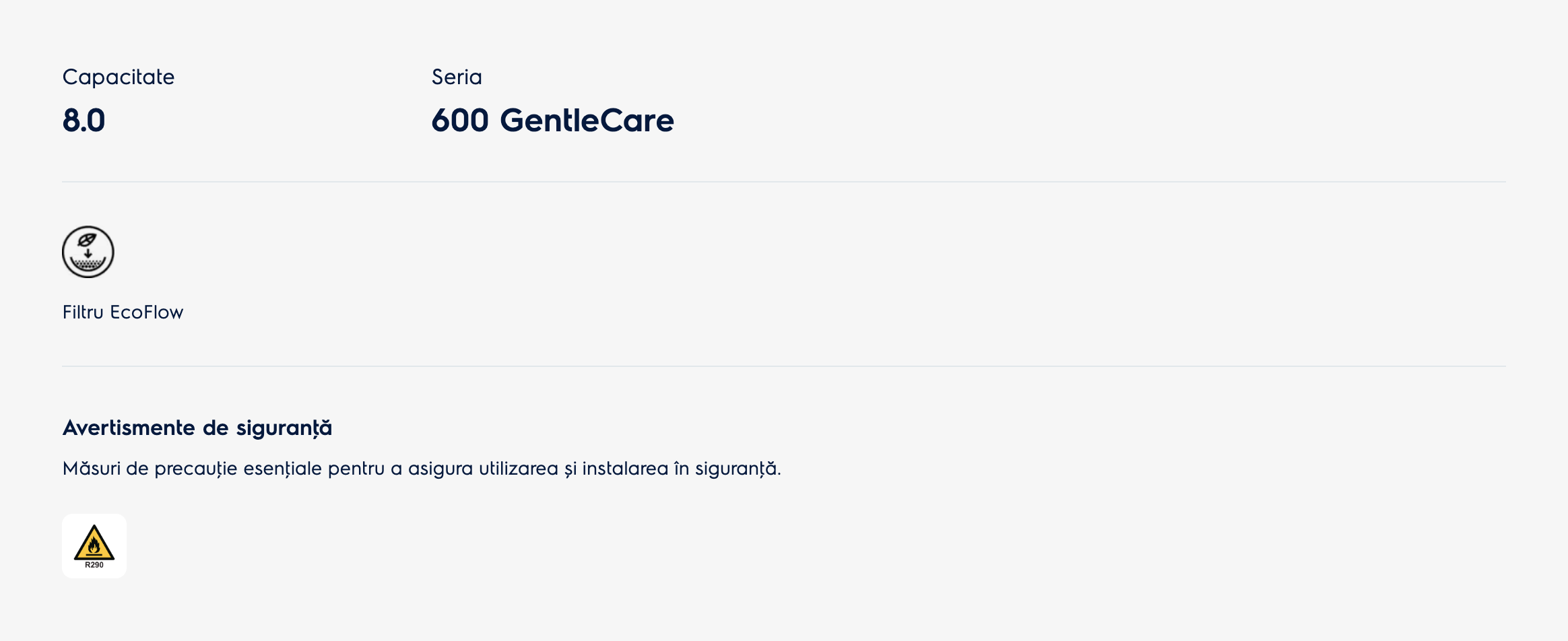The width and height of the screenshot is (1568, 641).
Task: Click the small R290 text under the triangle
Action: tap(94, 565)
